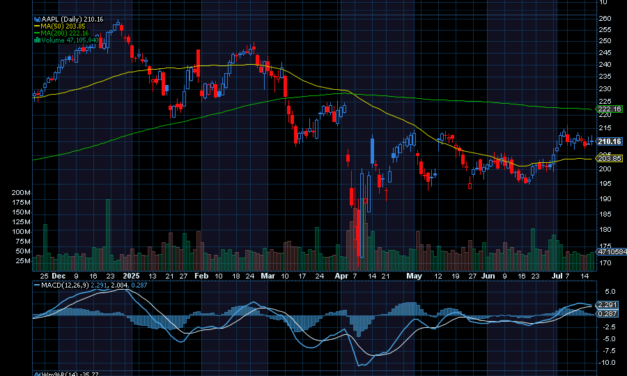Click the 18 date label after Feb
This screenshot has width=627, height=376.
pos(236,276)
